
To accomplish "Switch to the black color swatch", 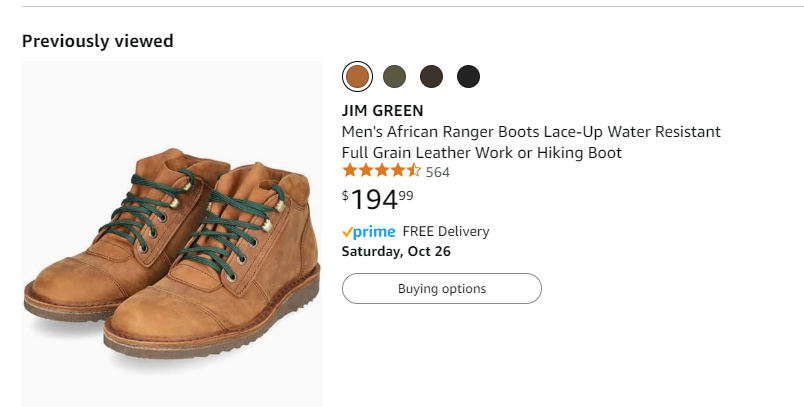I will [469, 76].
